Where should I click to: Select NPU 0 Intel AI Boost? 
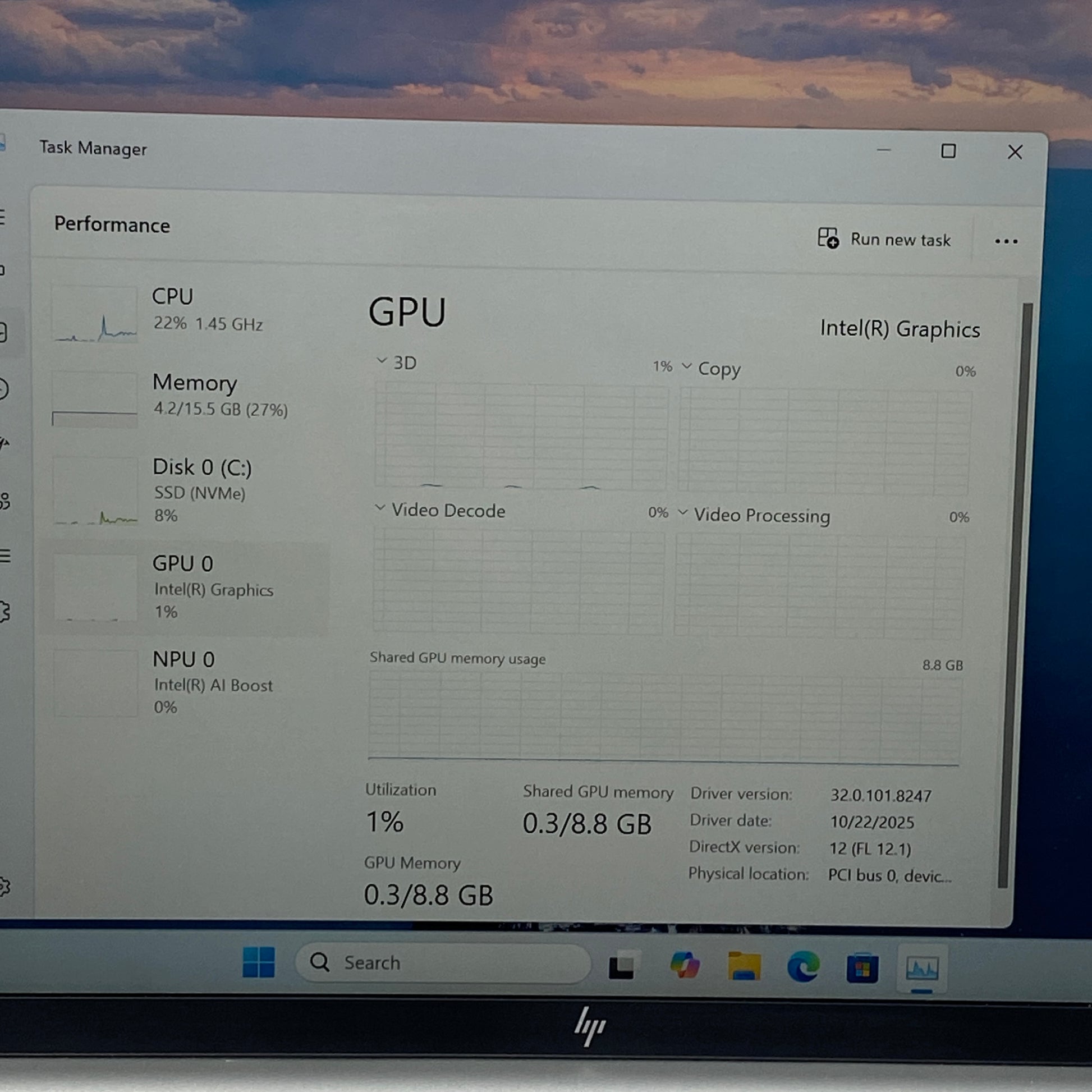coord(186,682)
